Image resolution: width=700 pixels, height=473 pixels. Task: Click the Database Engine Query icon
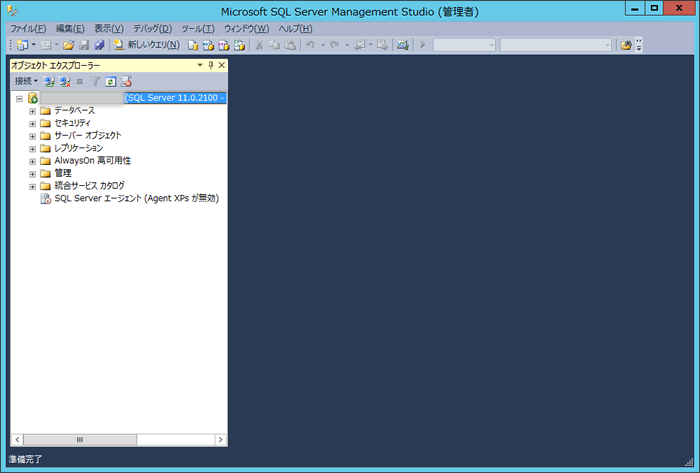[x=193, y=45]
